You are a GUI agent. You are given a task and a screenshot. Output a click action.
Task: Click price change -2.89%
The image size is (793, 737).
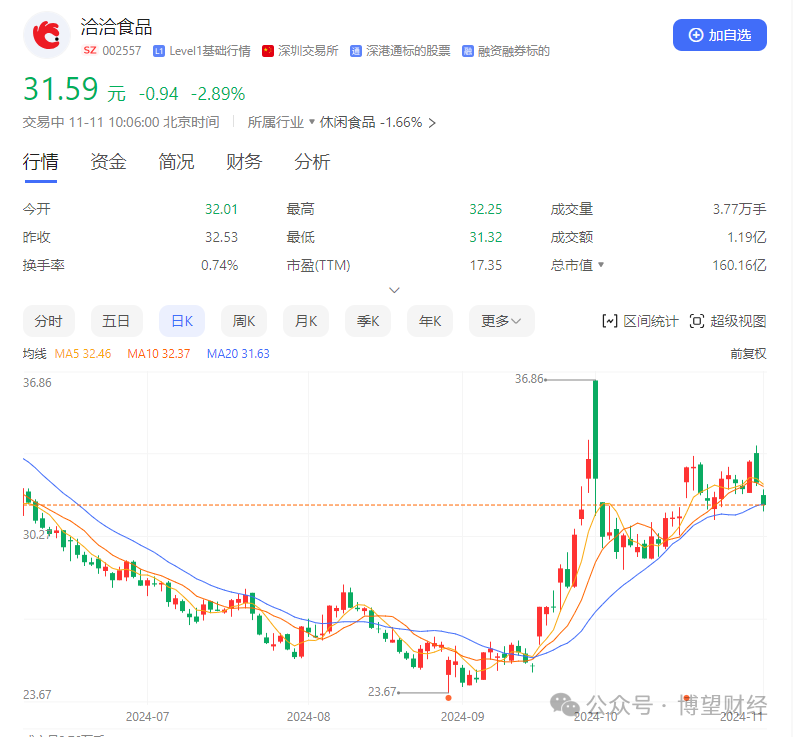[218, 94]
